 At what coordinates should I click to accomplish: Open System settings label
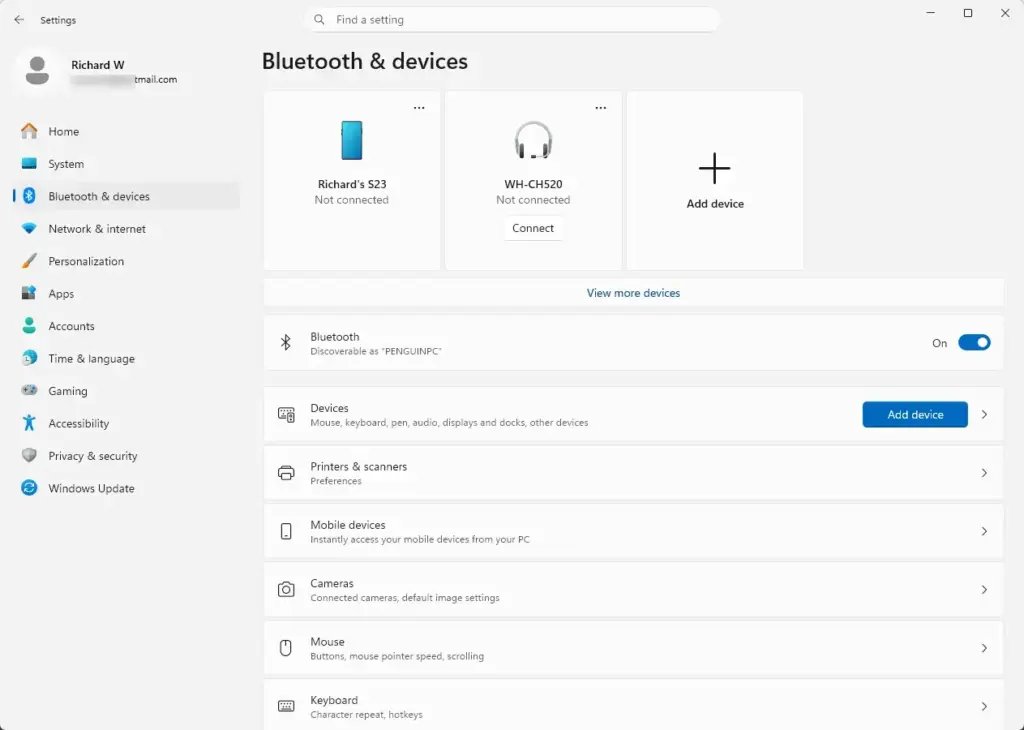(66, 164)
